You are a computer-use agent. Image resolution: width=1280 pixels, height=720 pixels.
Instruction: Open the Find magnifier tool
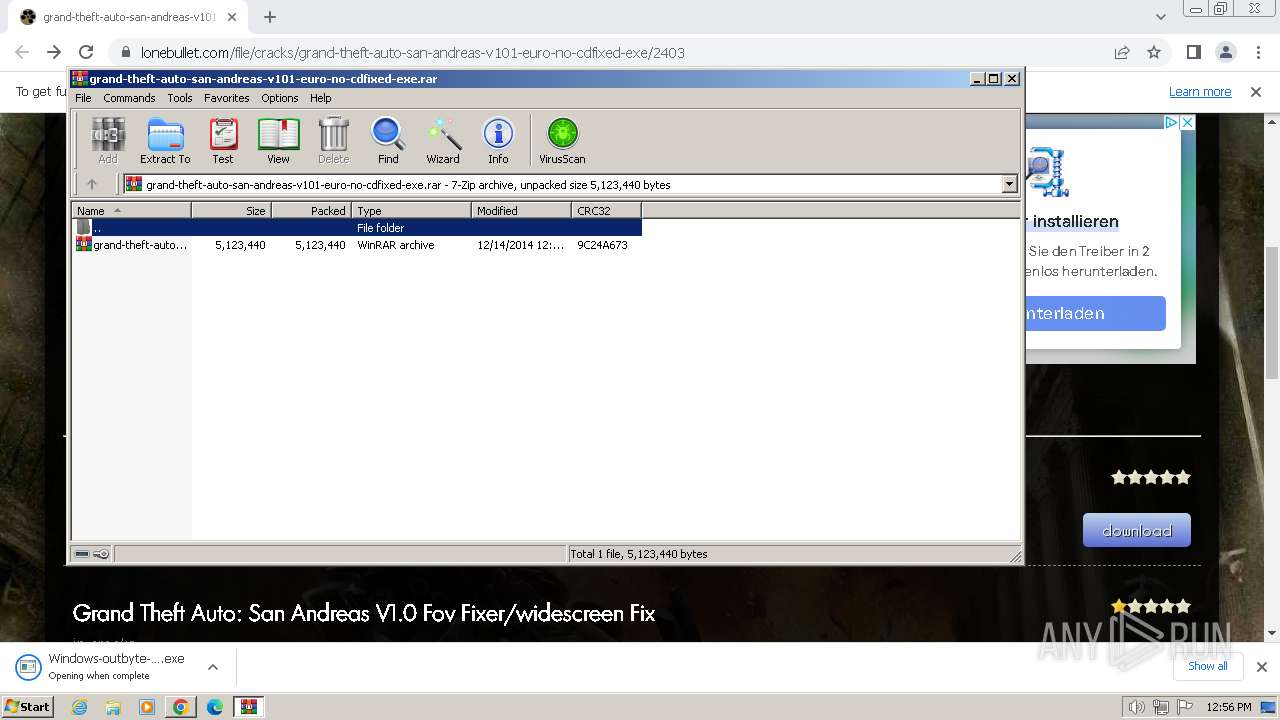[388, 140]
